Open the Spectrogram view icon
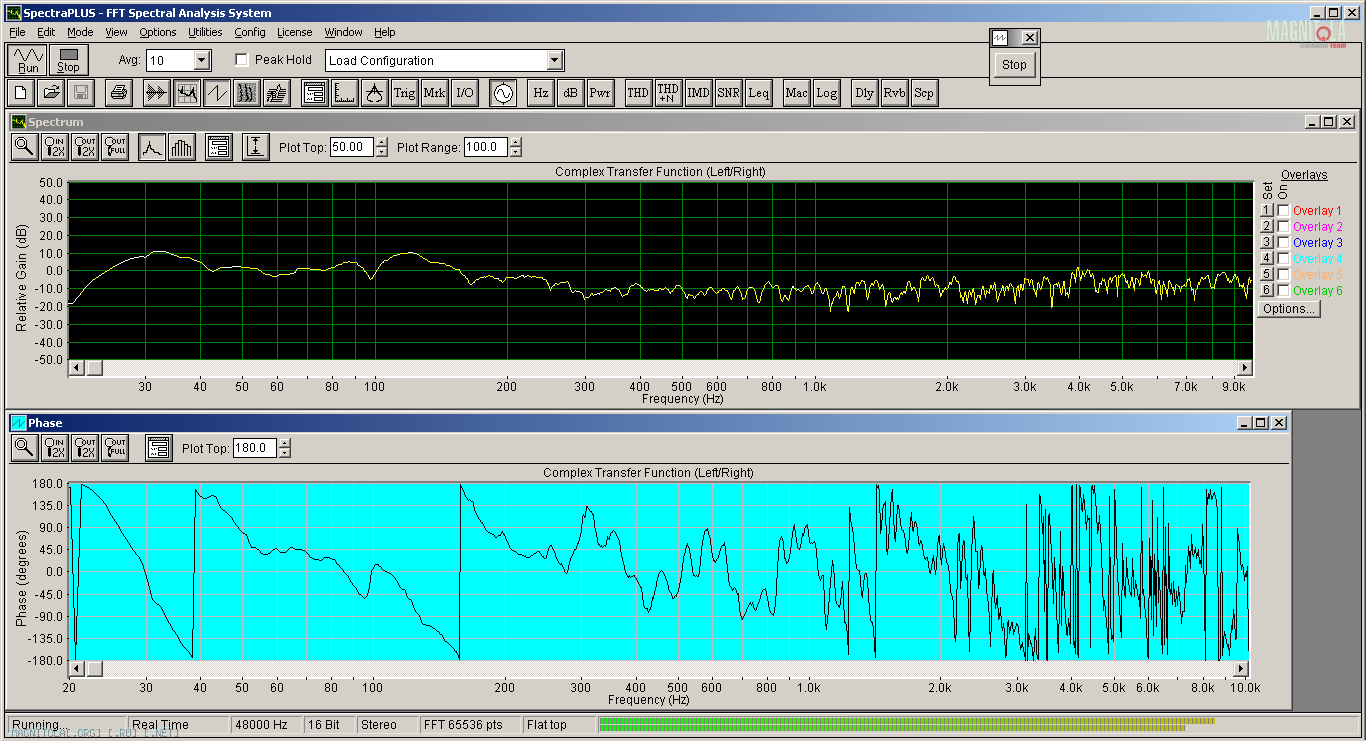Screen dimensions: 1366x742 pyautogui.click(x=246, y=93)
